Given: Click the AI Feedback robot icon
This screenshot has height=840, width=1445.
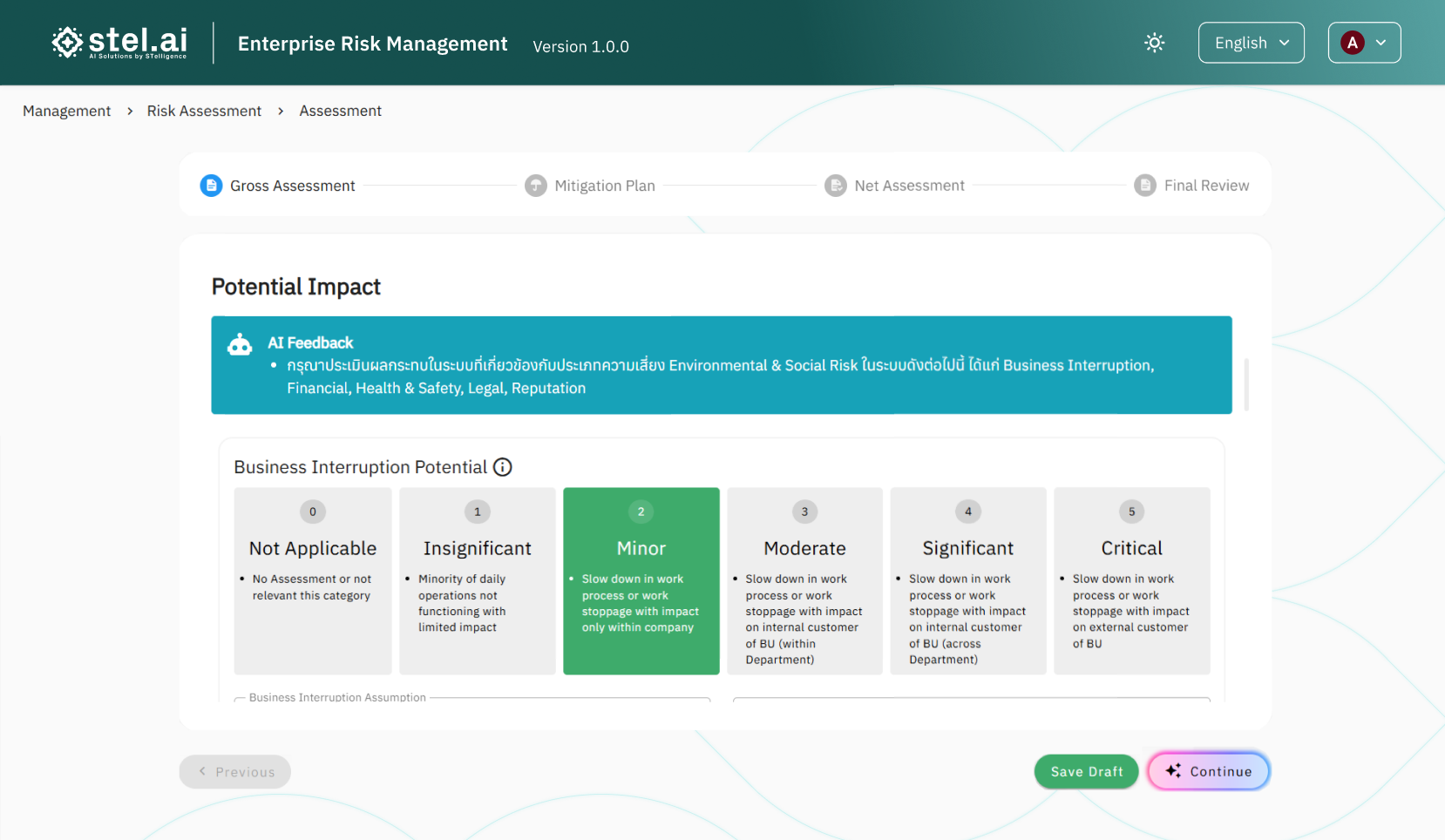Looking at the screenshot, I should 240,345.
